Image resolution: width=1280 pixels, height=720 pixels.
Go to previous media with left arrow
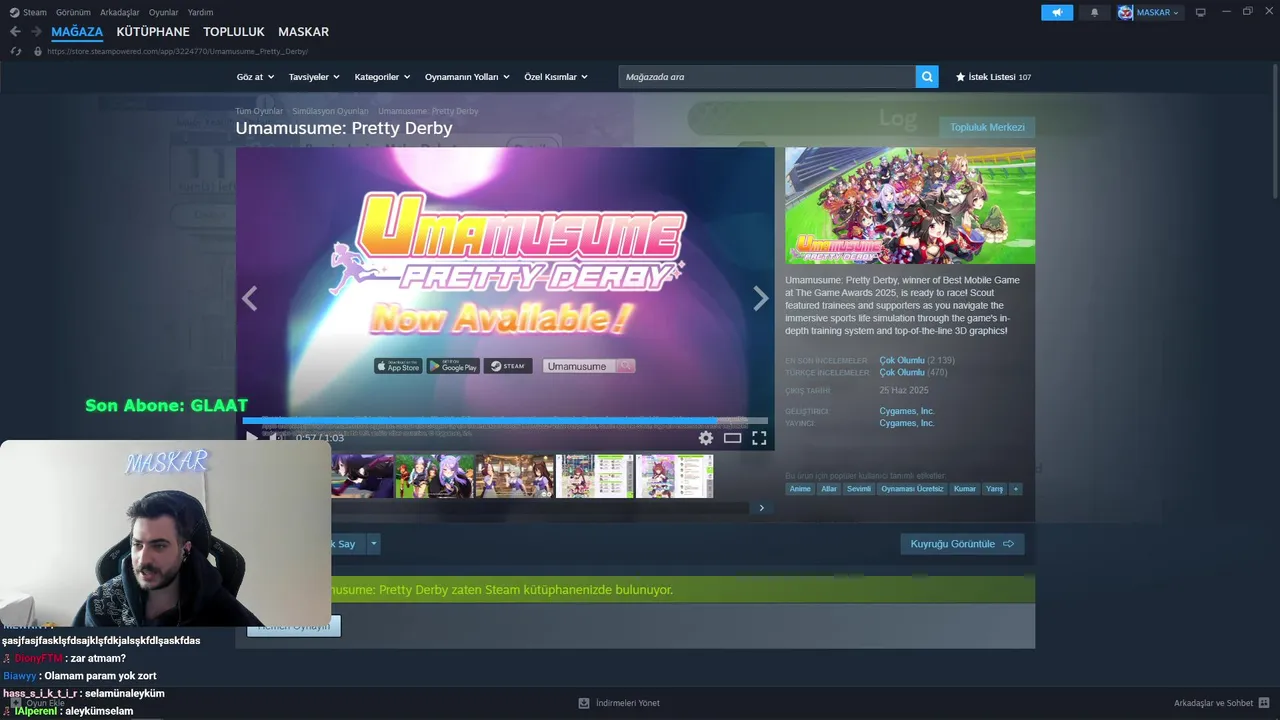[249, 298]
